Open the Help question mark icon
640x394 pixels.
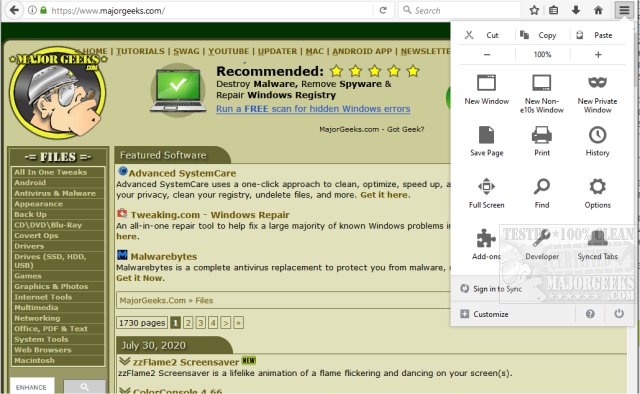click(590, 314)
